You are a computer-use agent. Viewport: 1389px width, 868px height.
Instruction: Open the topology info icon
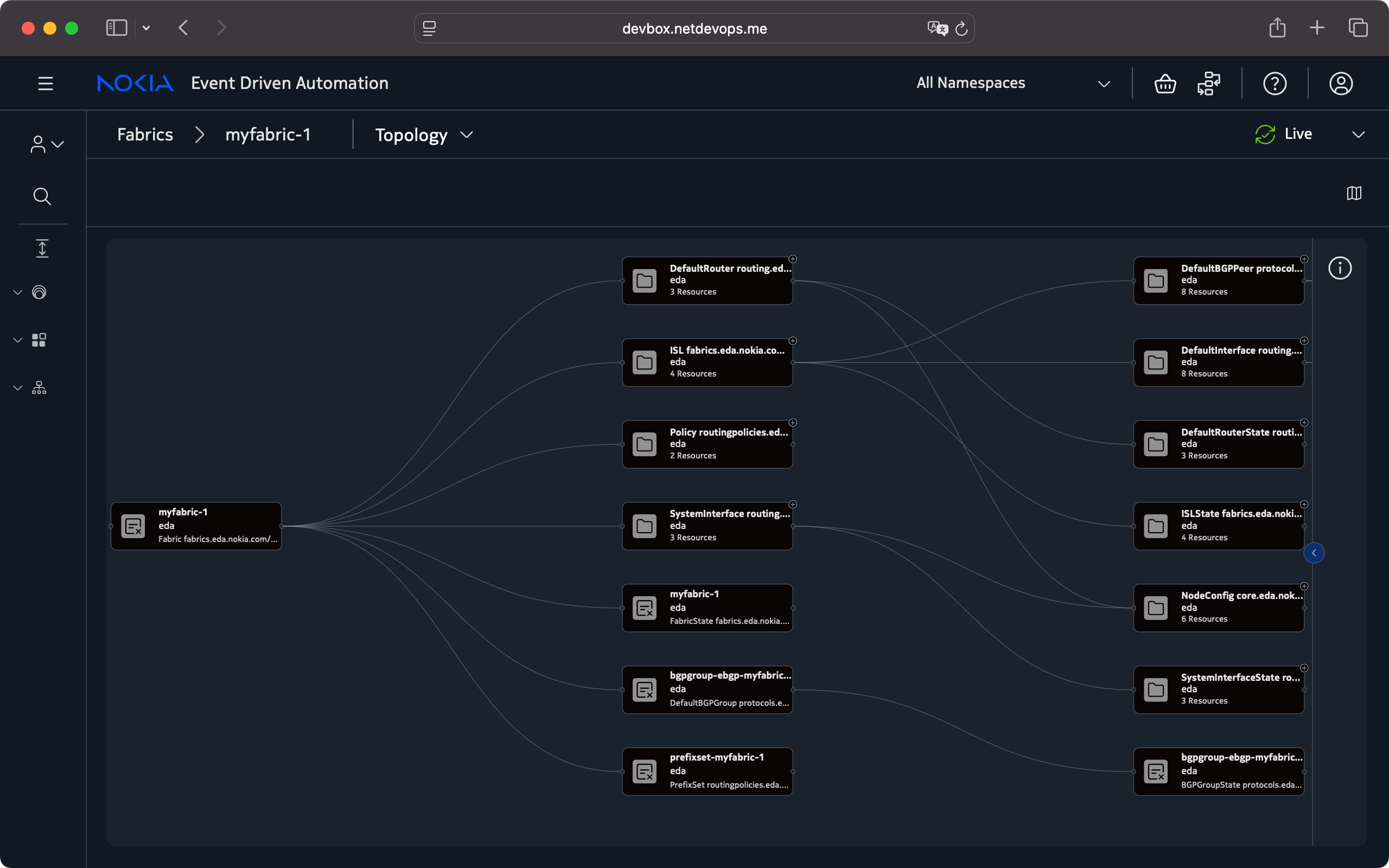point(1339,268)
